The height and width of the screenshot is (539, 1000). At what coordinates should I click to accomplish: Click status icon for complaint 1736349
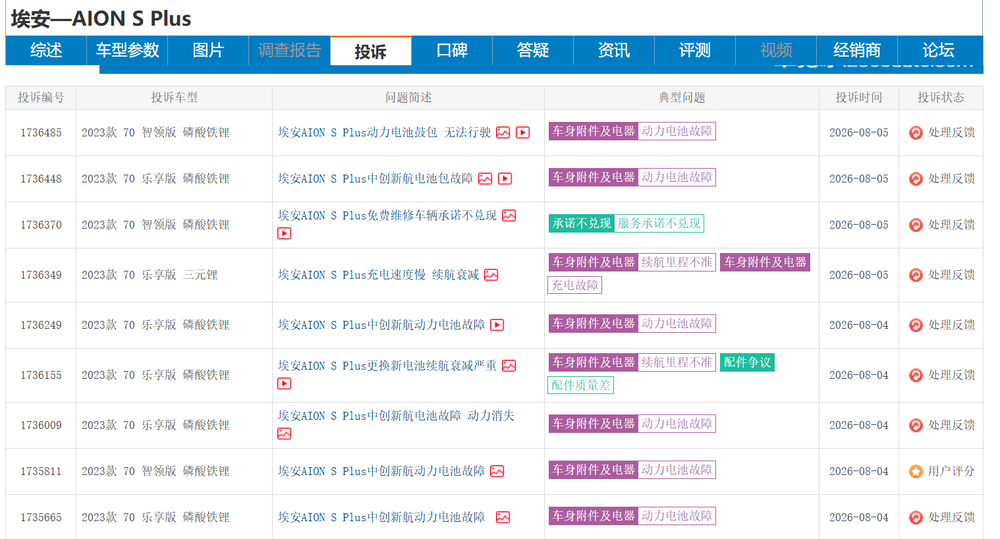pos(916,275)
